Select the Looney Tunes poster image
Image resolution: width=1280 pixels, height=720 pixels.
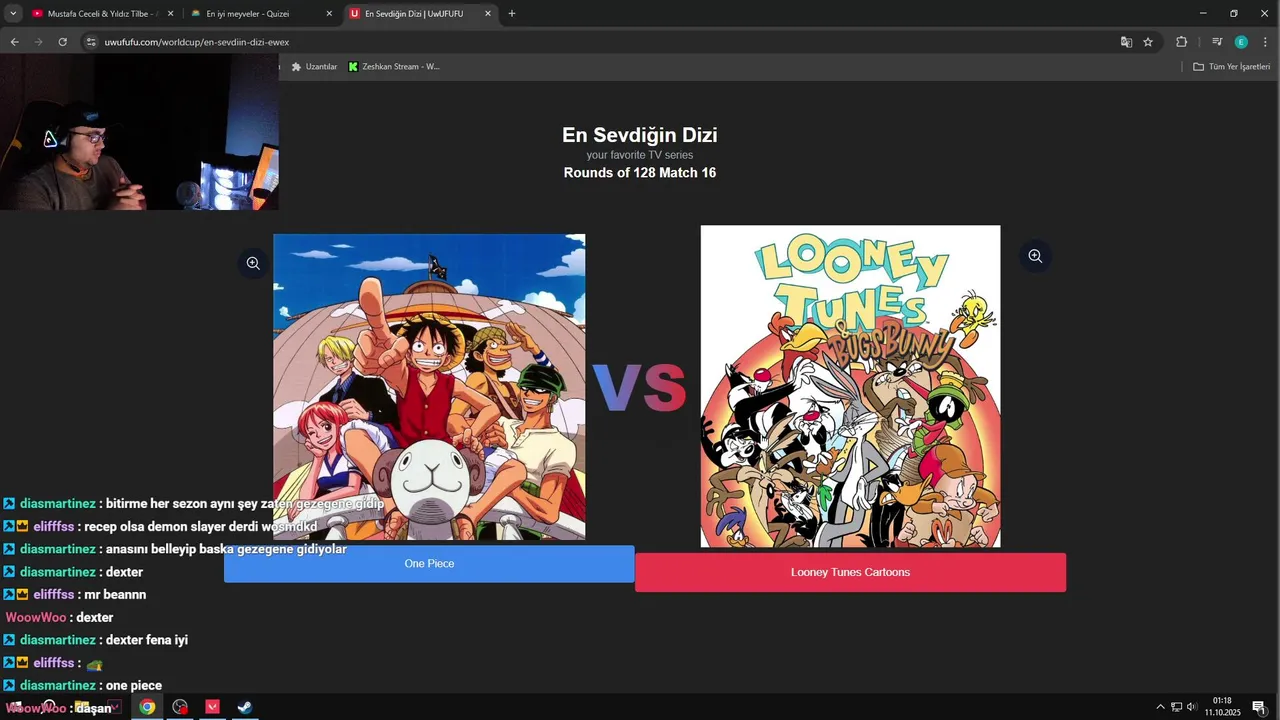pos(850,386)
